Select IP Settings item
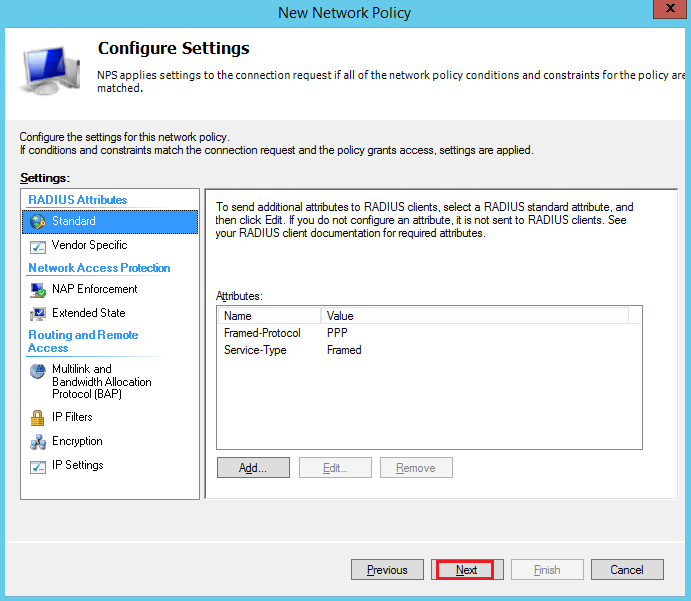 point(78,465)
